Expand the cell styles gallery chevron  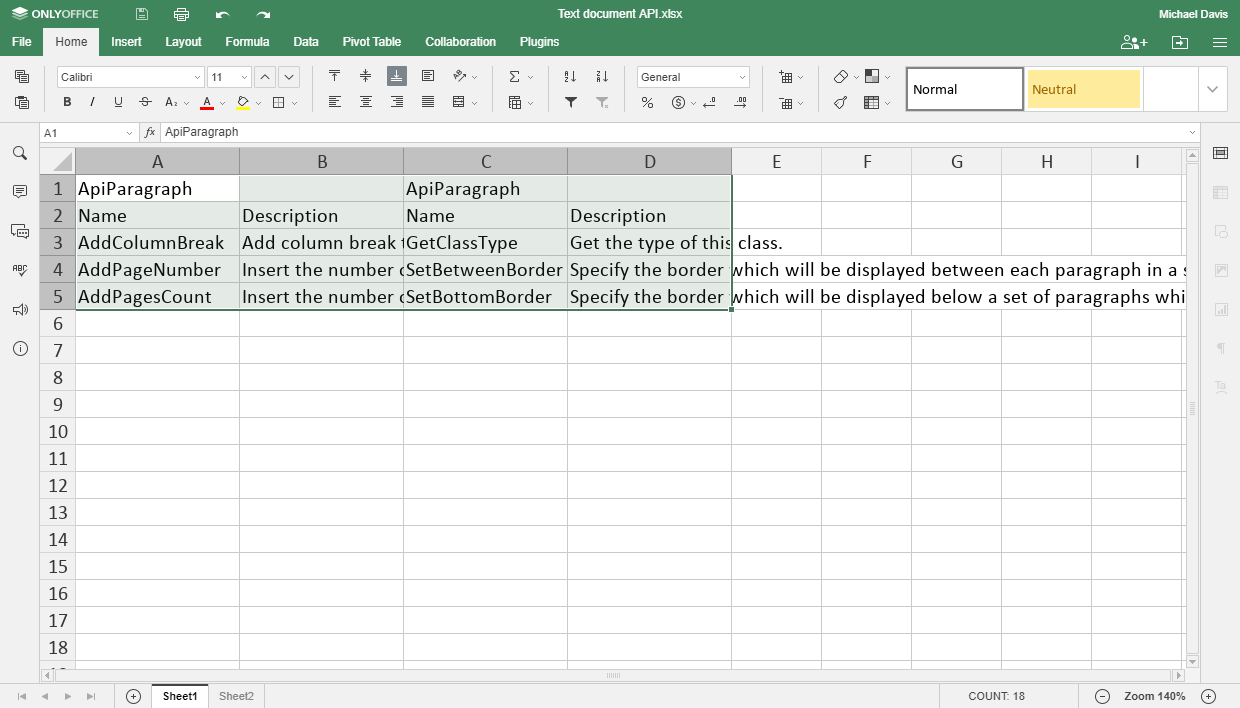1212,88
